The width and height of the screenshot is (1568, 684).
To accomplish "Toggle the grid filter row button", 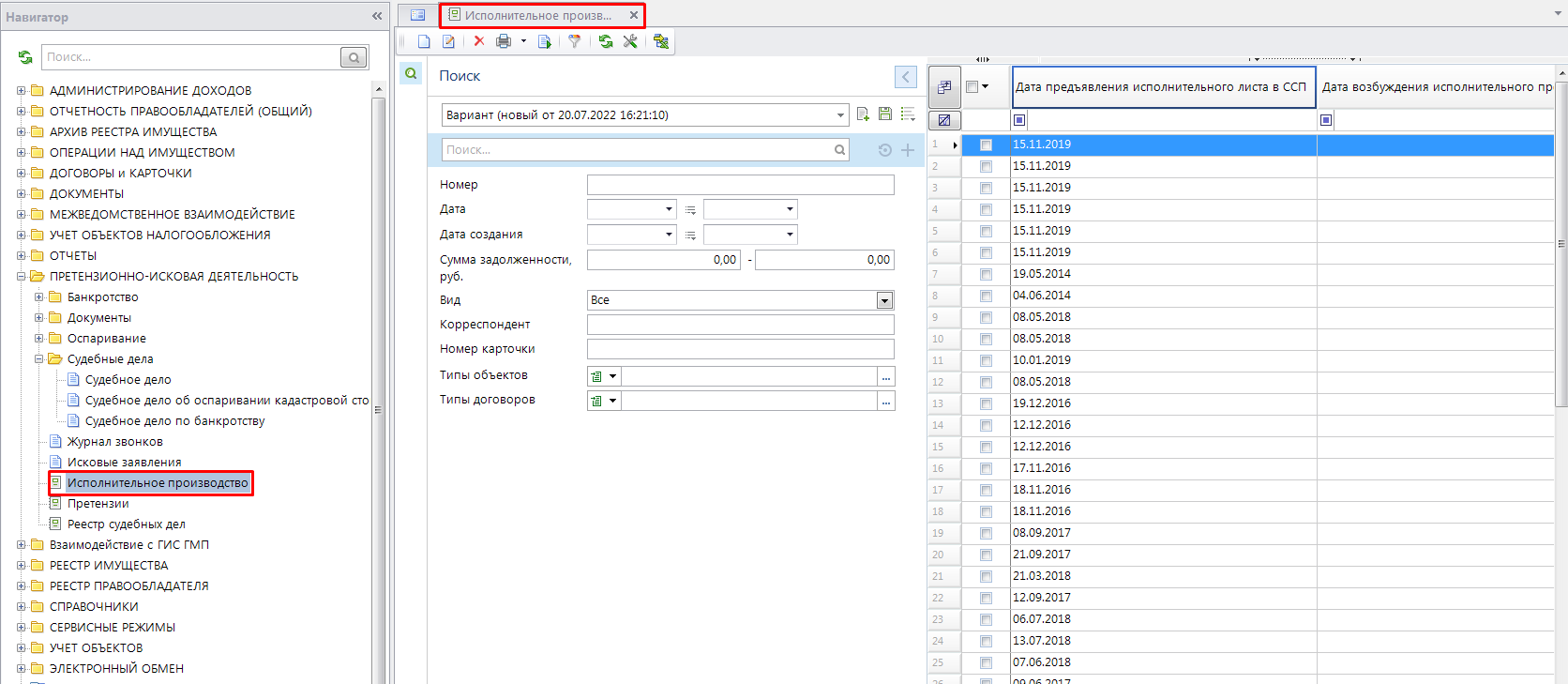I will coord(944,120).
